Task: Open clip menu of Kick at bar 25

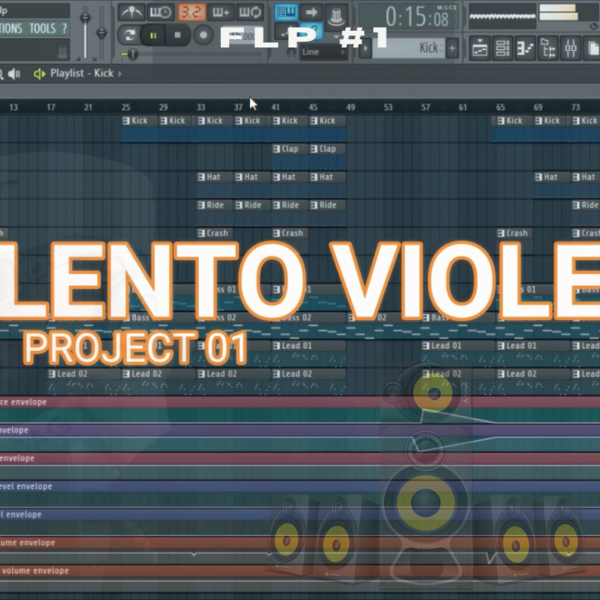Action: pos(126,121)
